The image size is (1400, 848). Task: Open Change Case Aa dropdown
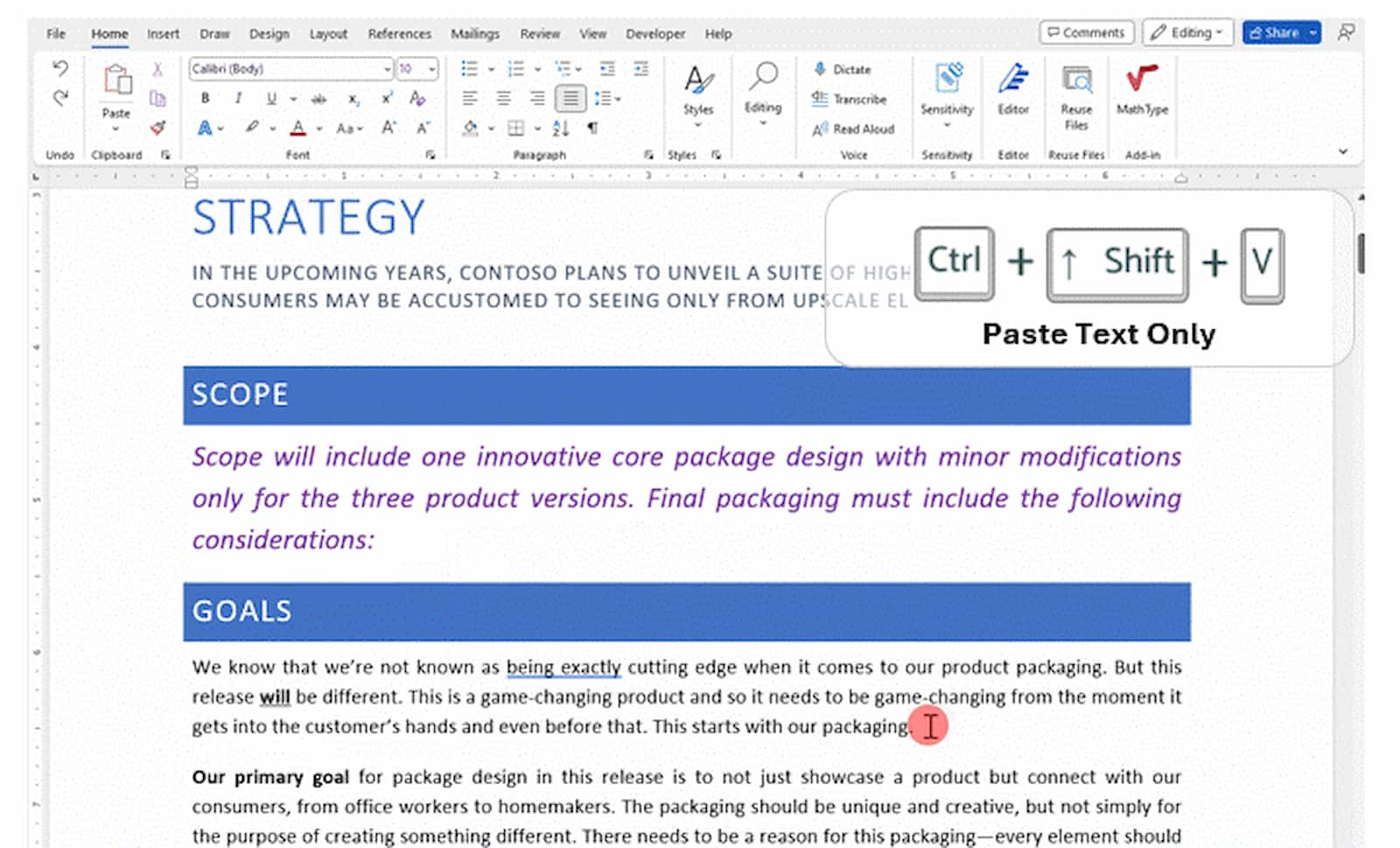click(x=349, y=128)
